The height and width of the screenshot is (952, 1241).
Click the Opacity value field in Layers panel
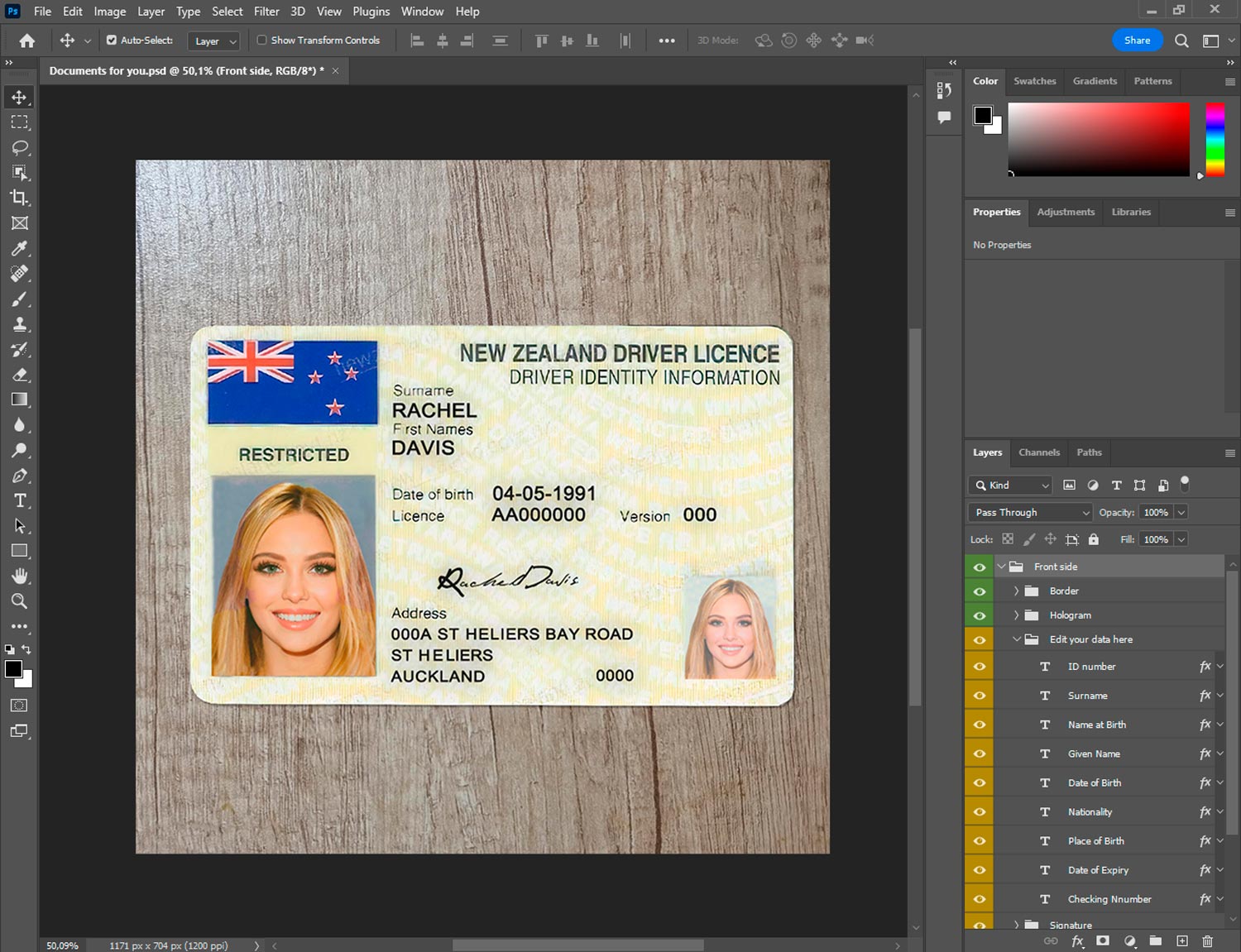[1155, 513]
